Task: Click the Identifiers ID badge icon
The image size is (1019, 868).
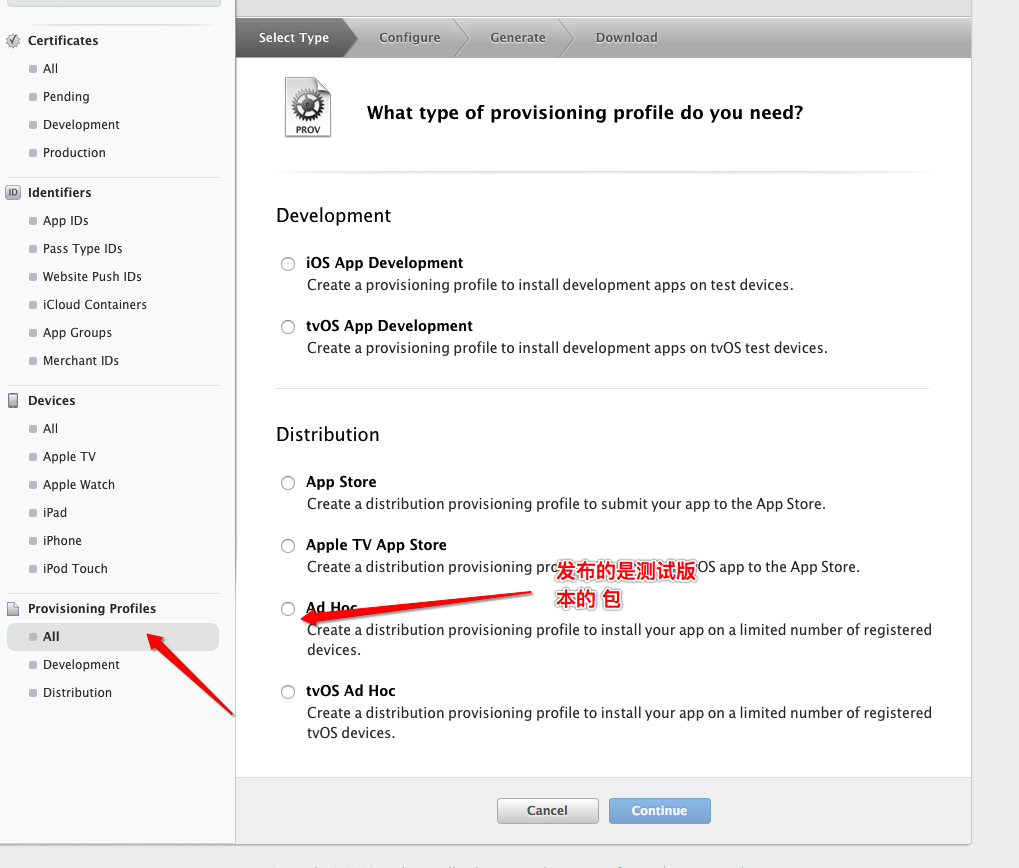Action: 13,192
